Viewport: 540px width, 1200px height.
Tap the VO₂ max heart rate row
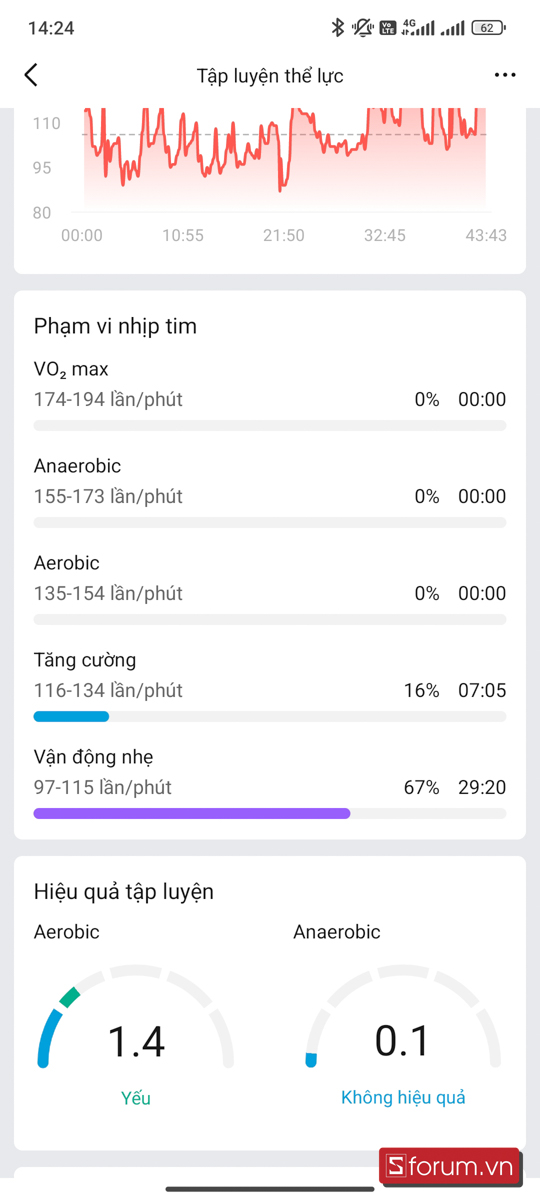[x=270, y=394]
